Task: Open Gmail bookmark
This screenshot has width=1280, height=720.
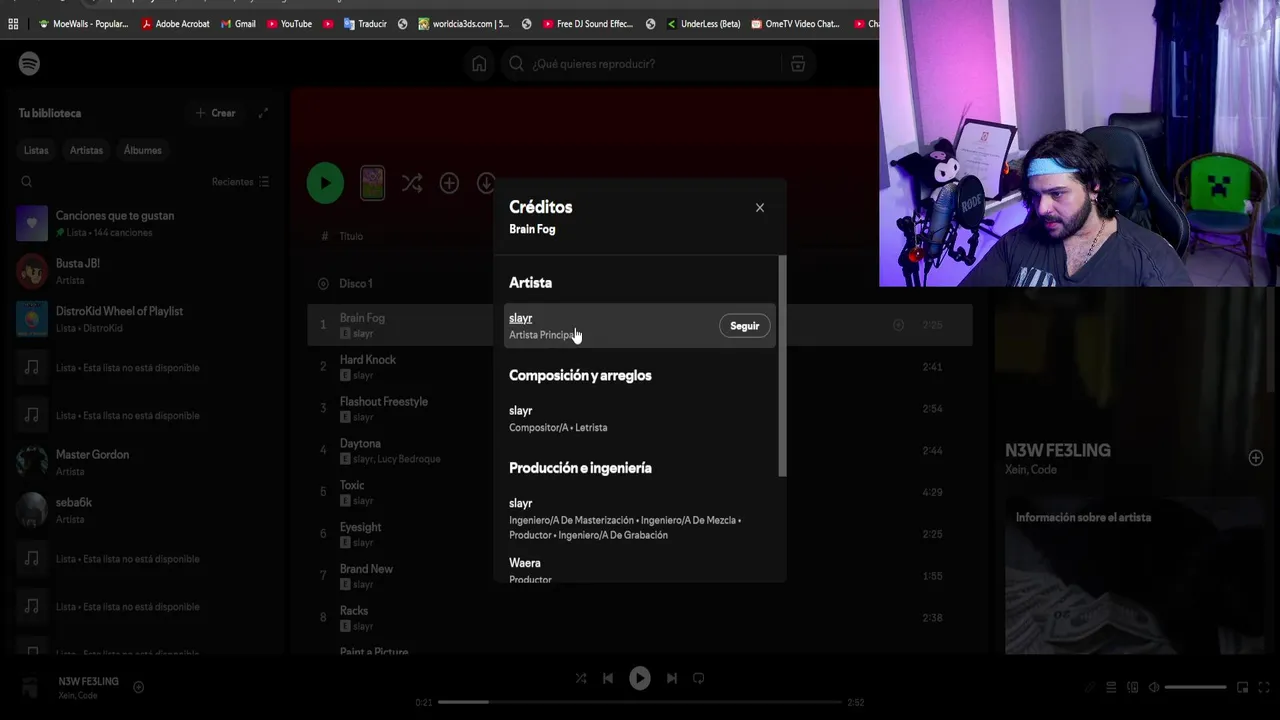Action: 238,24
